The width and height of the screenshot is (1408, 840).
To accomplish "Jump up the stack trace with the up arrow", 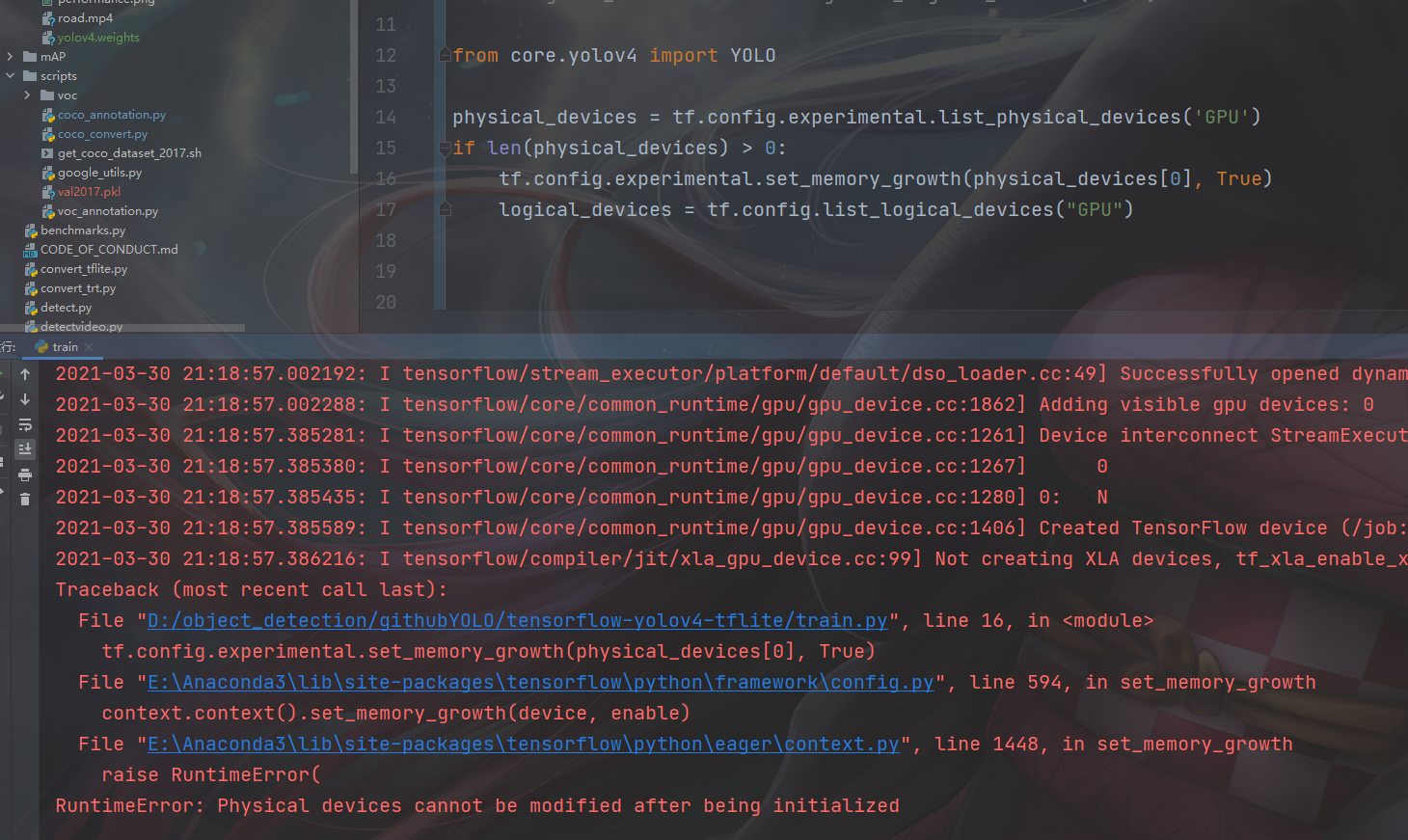I will click(x=25, y=373).
